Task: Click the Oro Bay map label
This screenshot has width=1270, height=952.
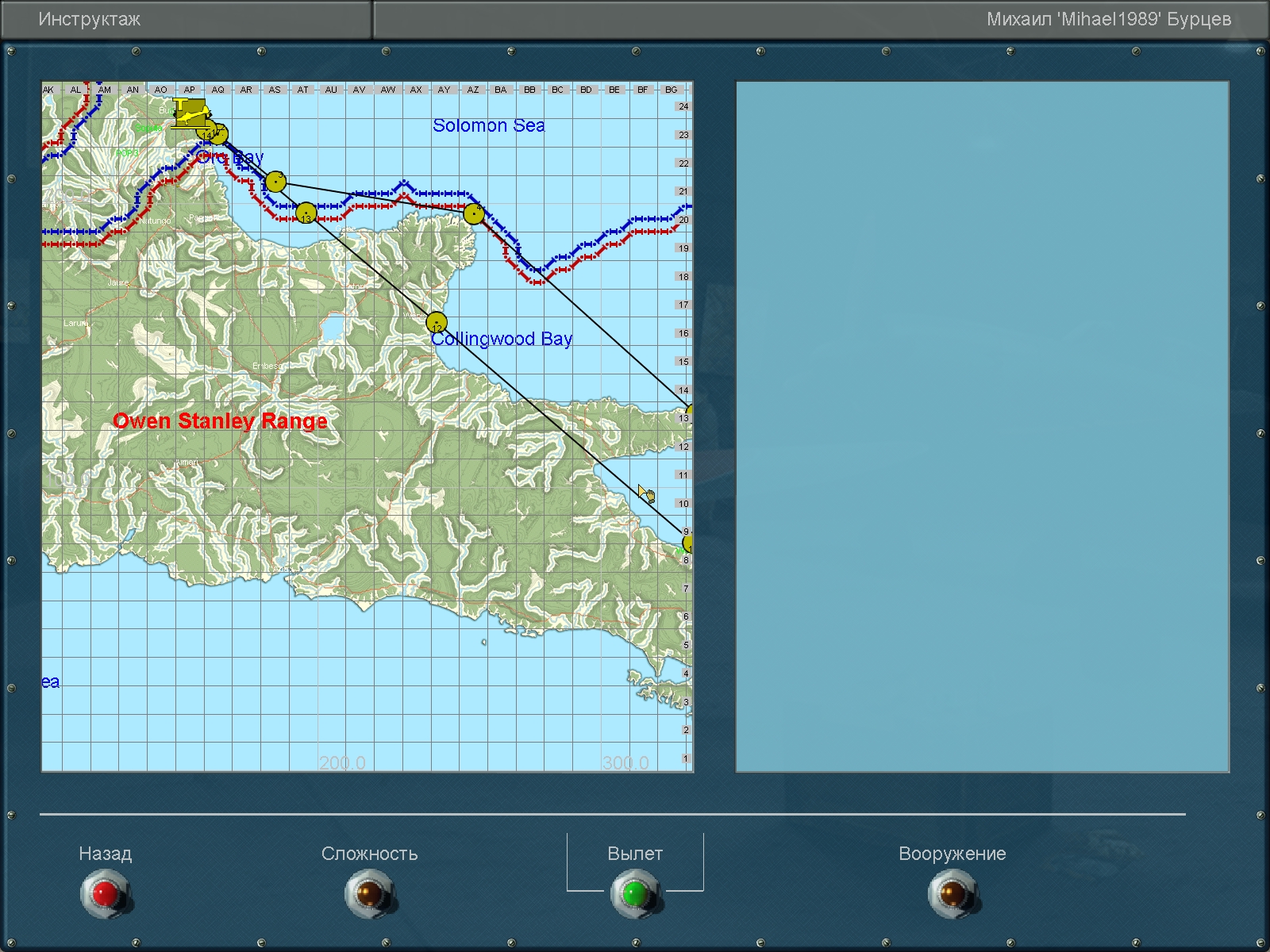Action: click(x=230, y=157)
